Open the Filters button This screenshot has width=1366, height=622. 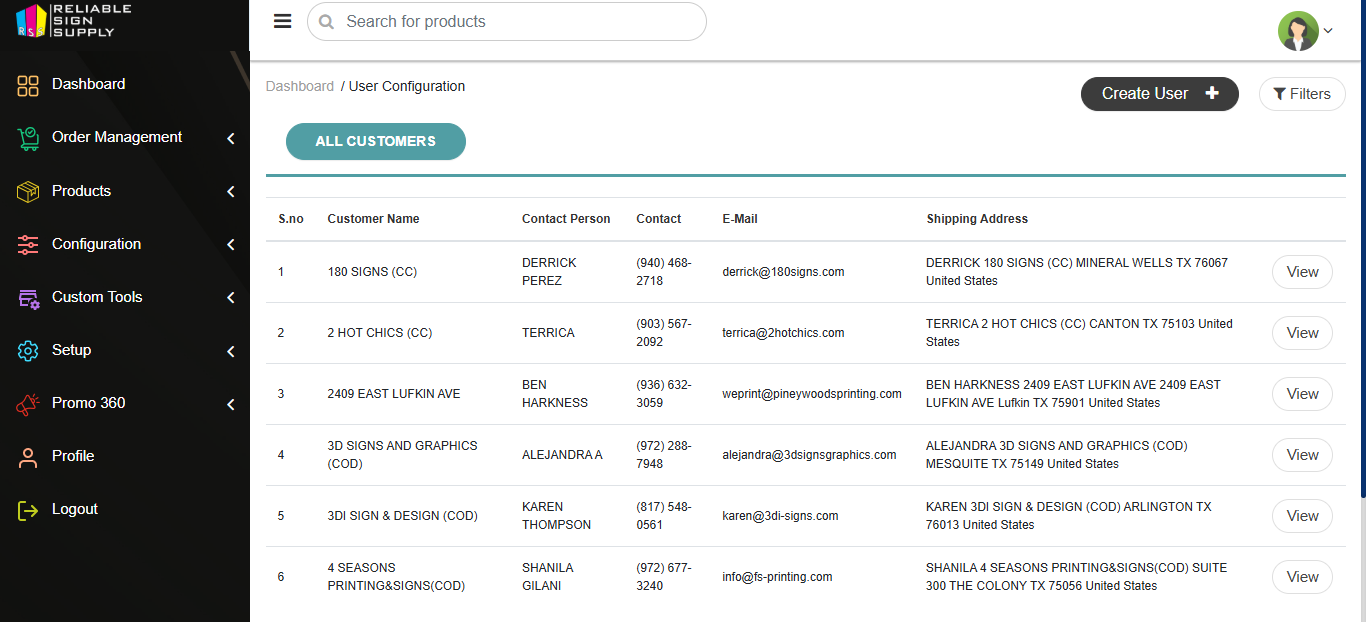coord(1301,94)
